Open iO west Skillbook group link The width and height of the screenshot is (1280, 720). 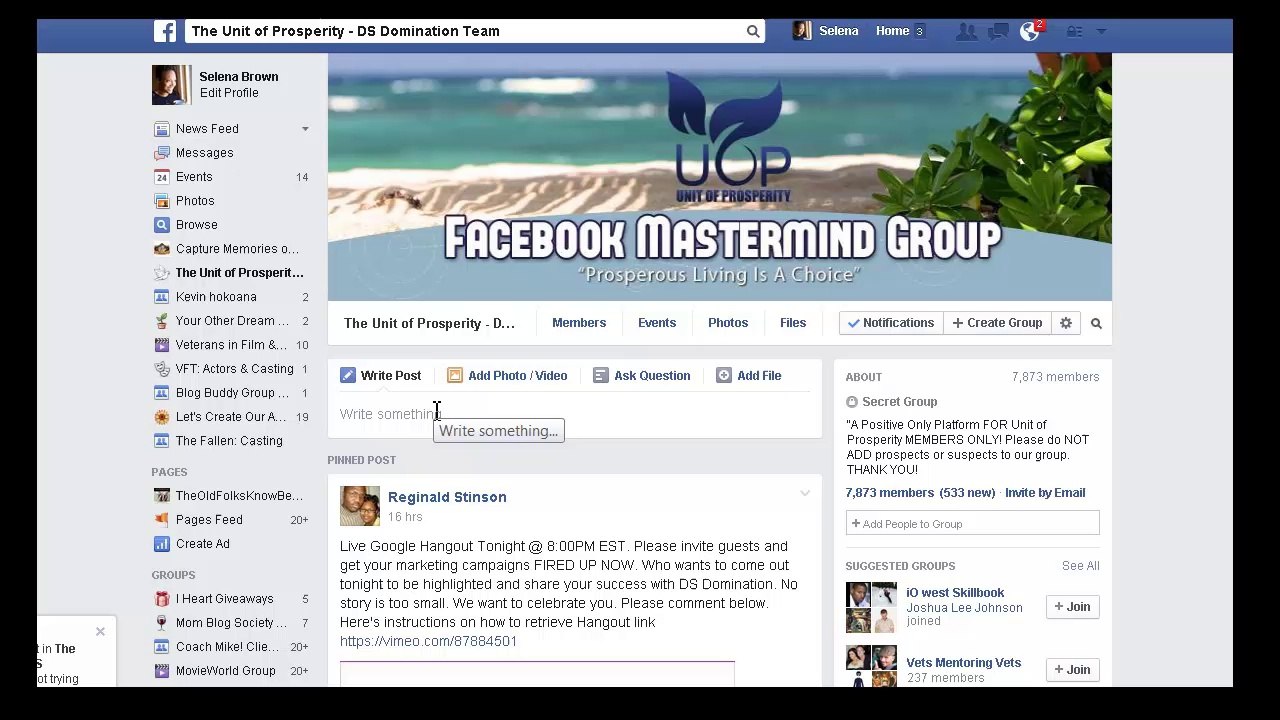(955, 593)
